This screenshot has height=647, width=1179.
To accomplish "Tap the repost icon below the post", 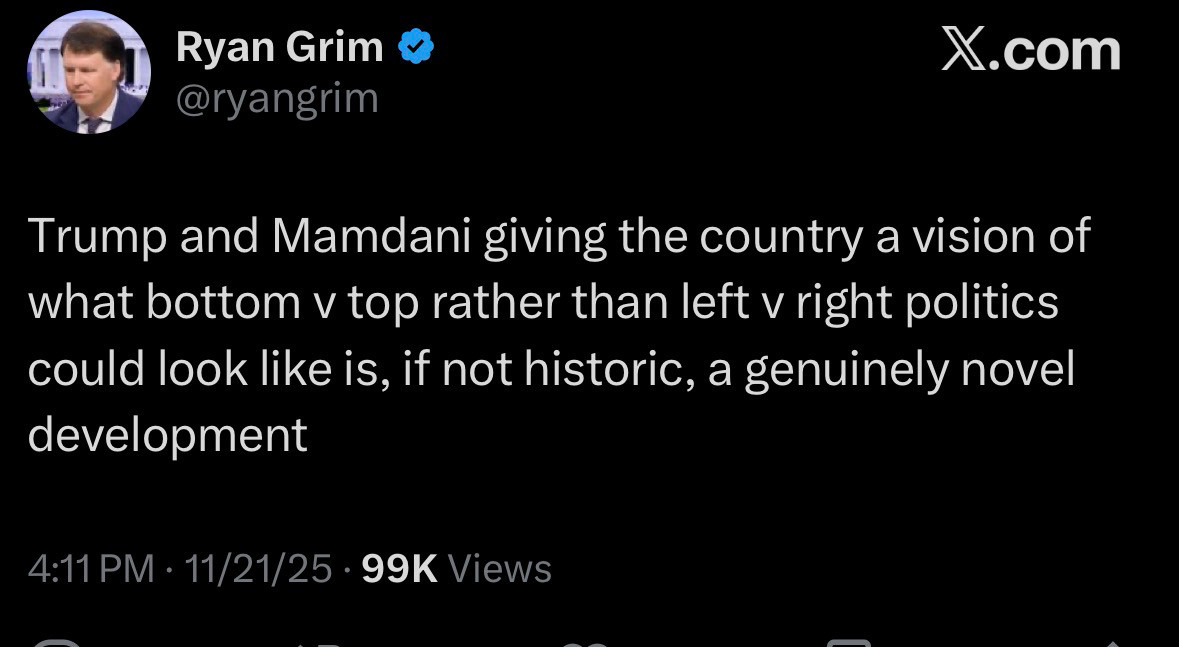I will point(320,642).
